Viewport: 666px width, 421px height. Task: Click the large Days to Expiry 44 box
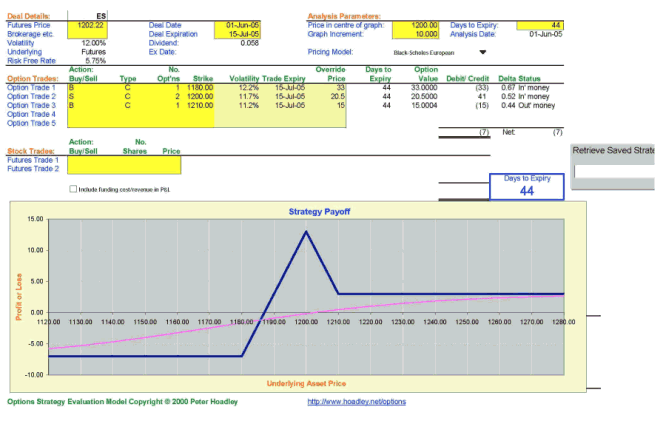click(x=527, y=186)
